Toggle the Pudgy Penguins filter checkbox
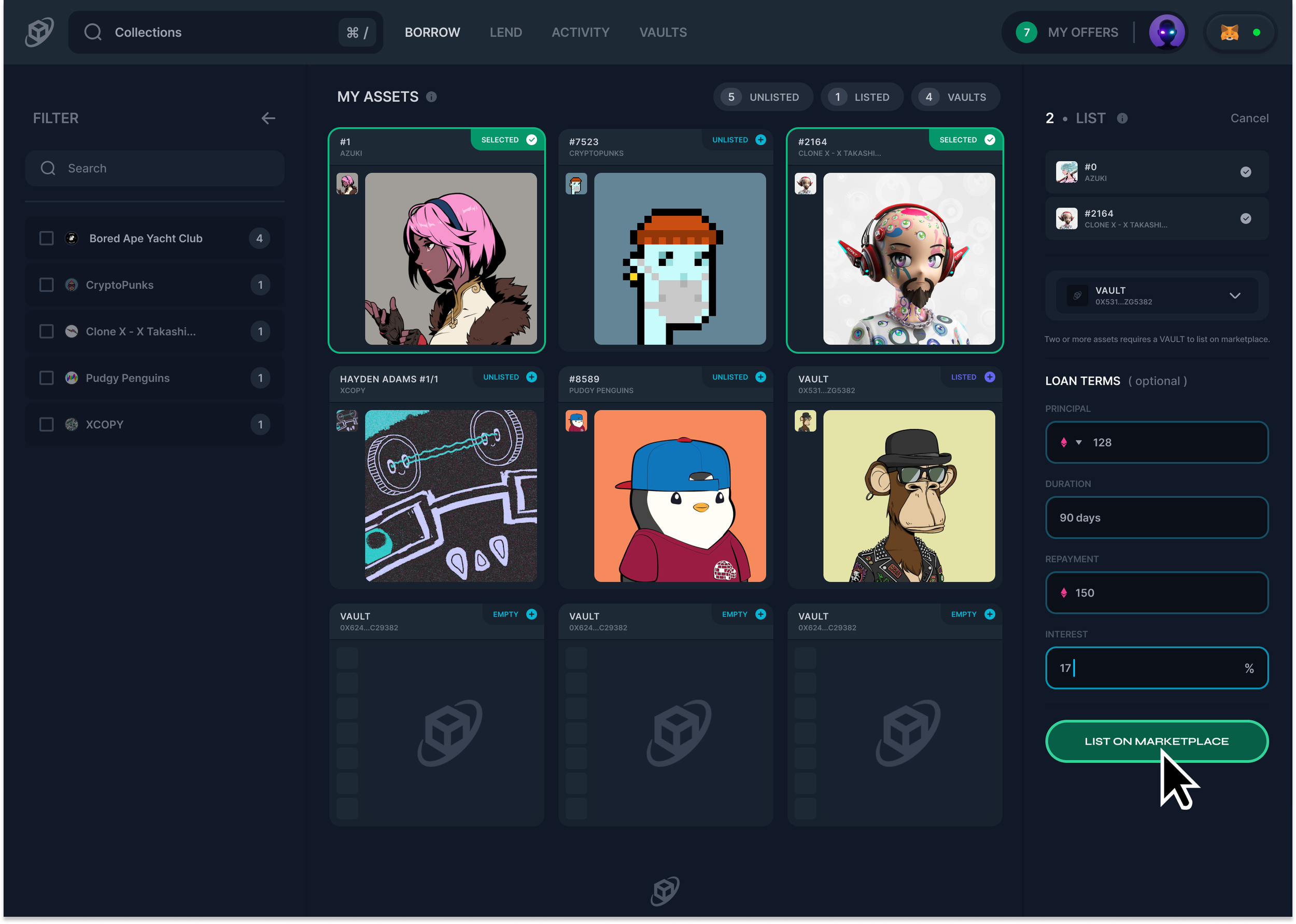1296x924 pixels. click(47, 378)
